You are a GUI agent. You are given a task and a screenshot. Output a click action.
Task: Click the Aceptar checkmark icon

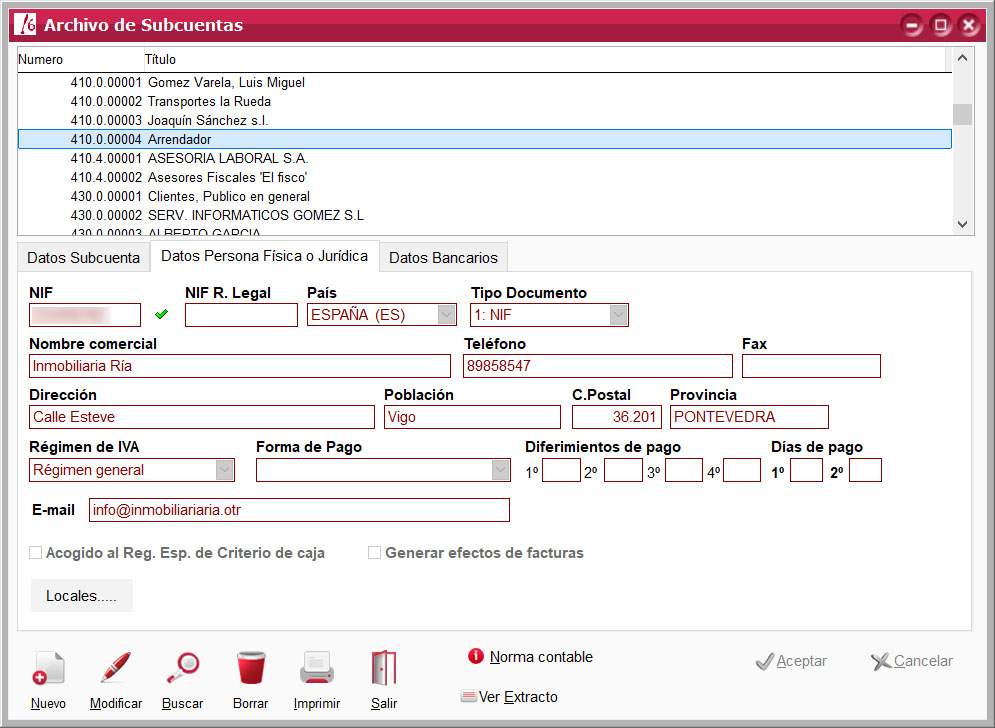[x=765, y=661]
